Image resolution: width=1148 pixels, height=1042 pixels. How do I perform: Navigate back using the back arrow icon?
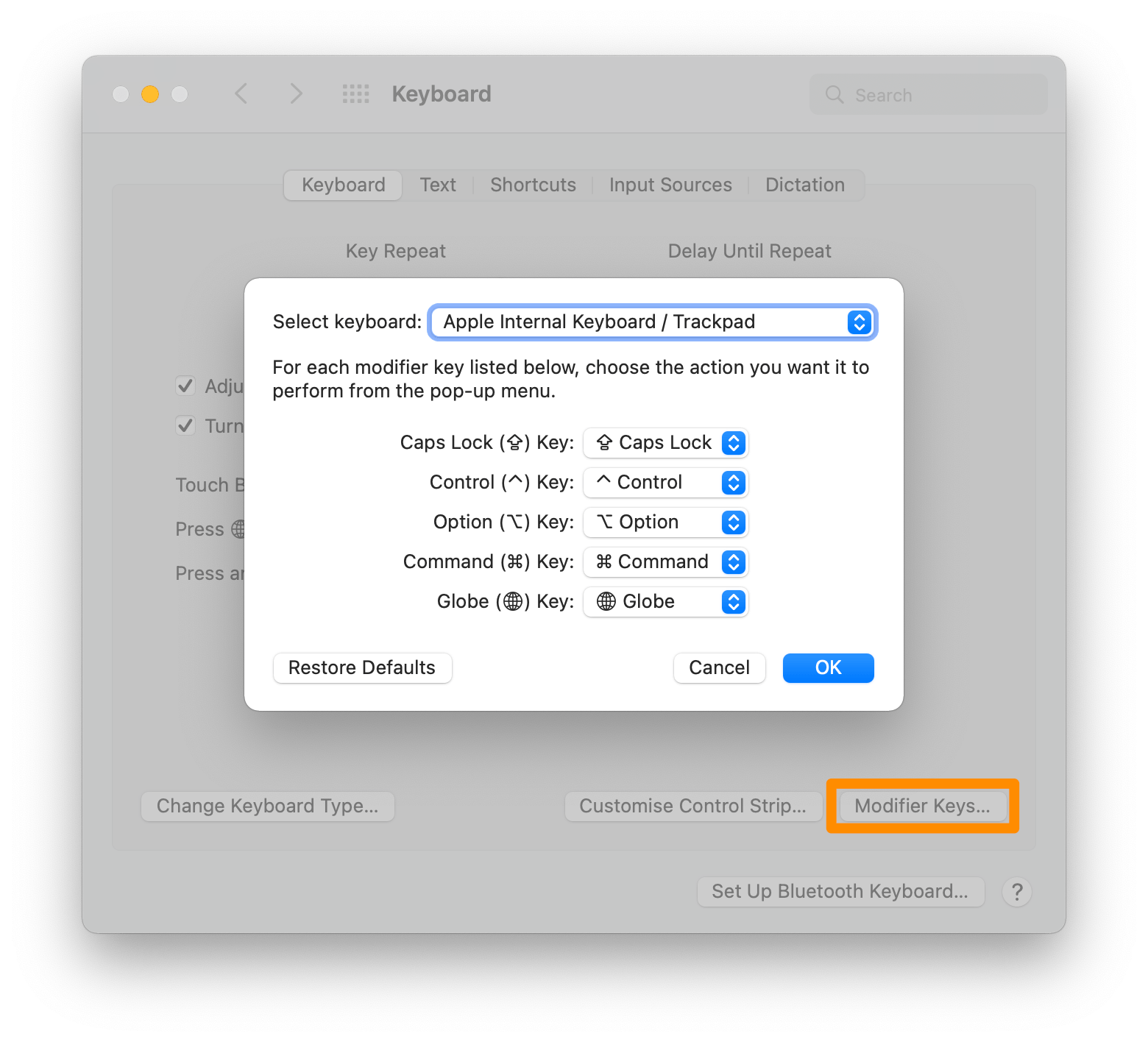pyautogui.click(x=241, y=93)
